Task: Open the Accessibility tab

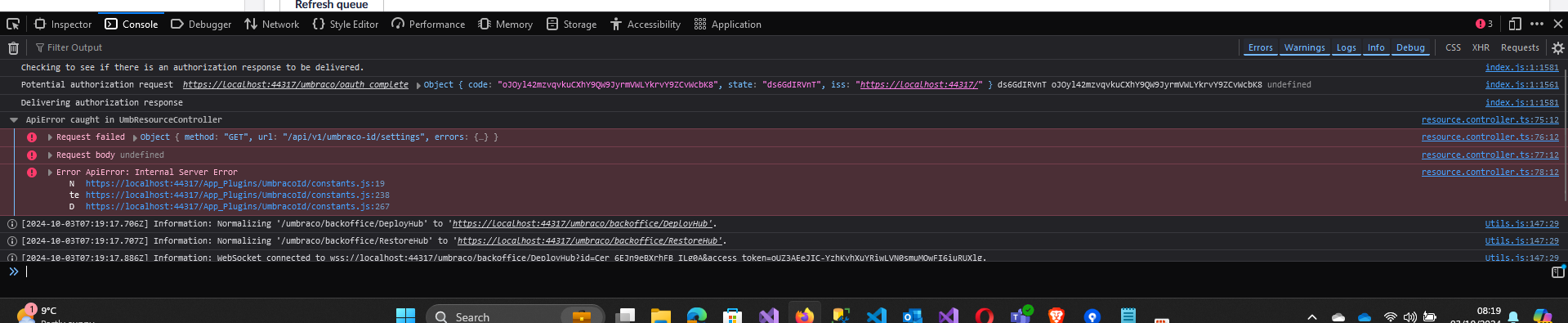Action: [x=646, y=24]
